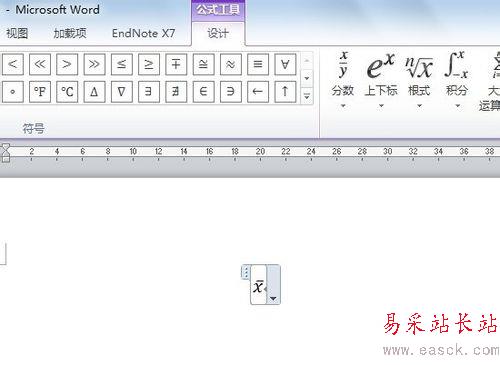Screen dimensions: 500x365
Task: Open the 积分 integral gallery
Action: click(x=457, y=80)
